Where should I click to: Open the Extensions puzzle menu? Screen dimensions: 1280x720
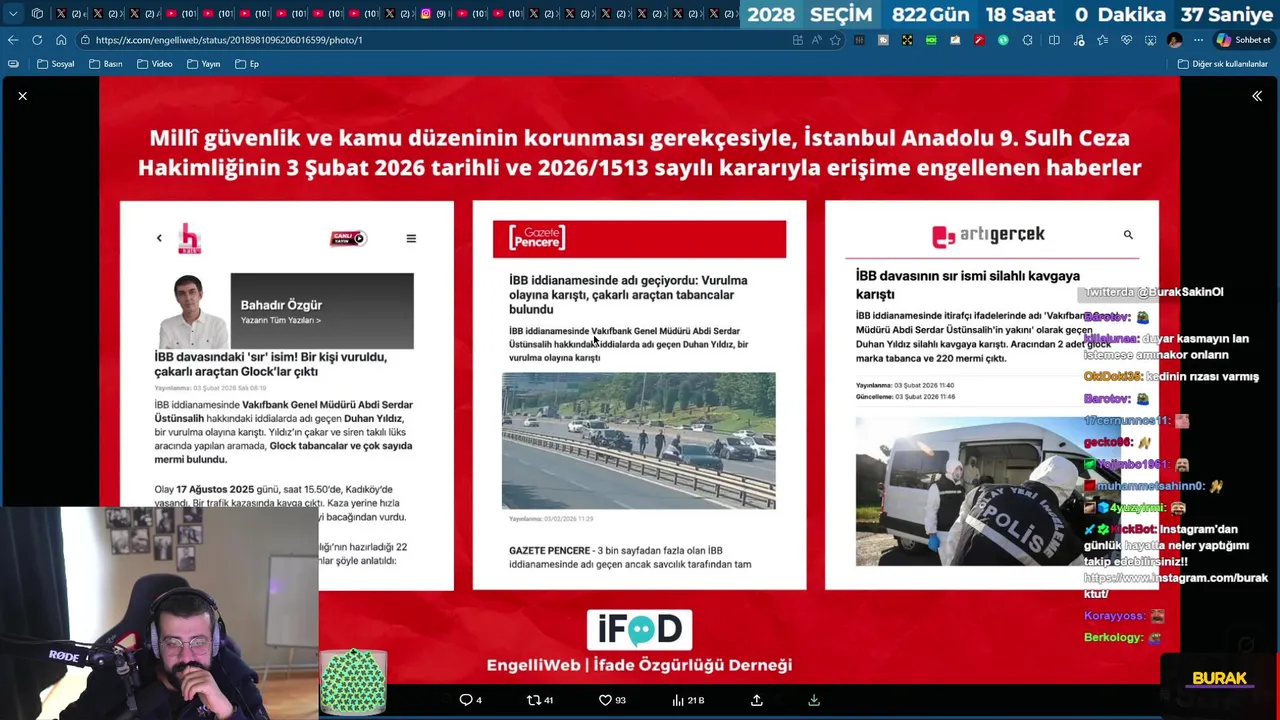pyautogui.click(x=1027, y=40)
